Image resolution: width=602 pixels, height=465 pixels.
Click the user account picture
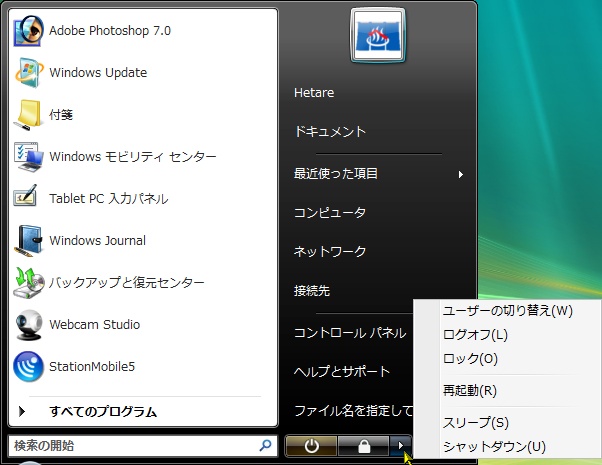378,35
